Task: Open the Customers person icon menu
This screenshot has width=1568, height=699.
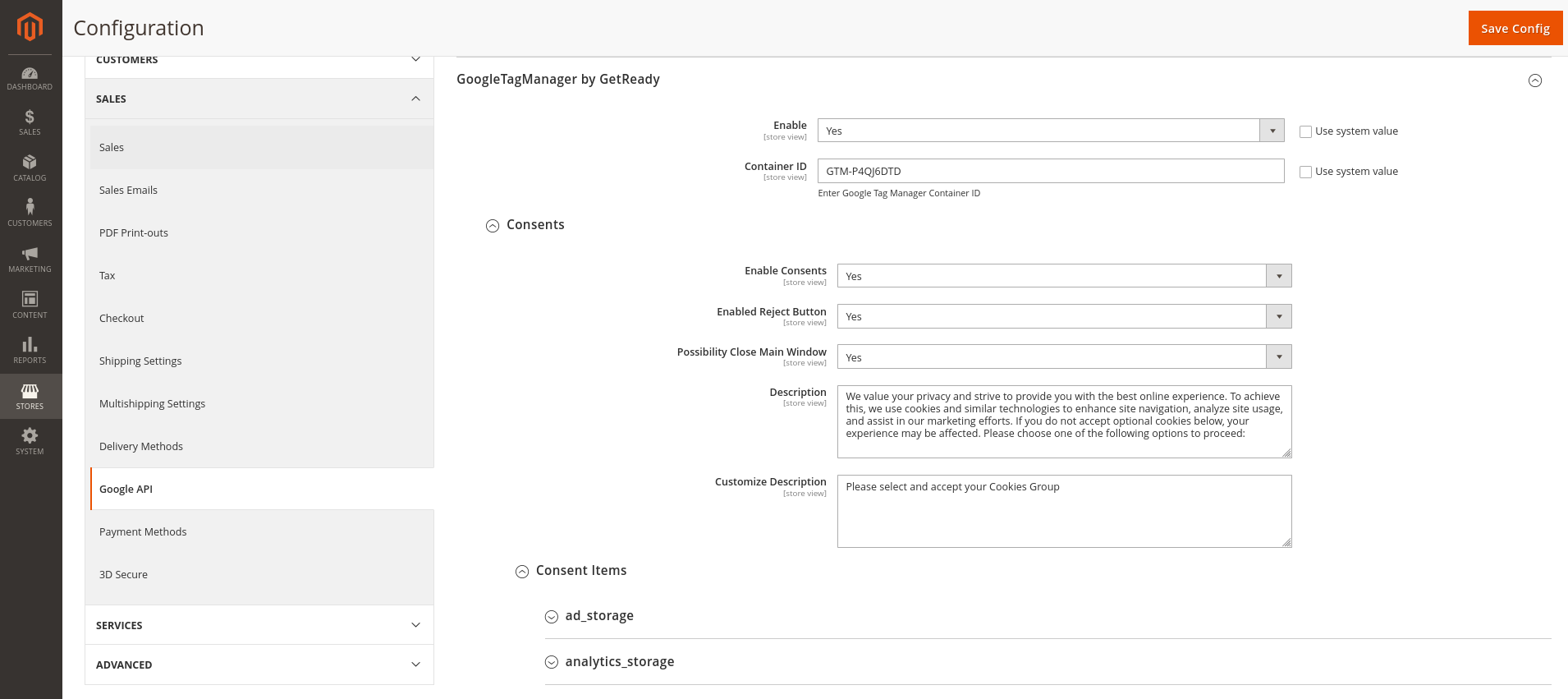Action: (x=30, y=213)
